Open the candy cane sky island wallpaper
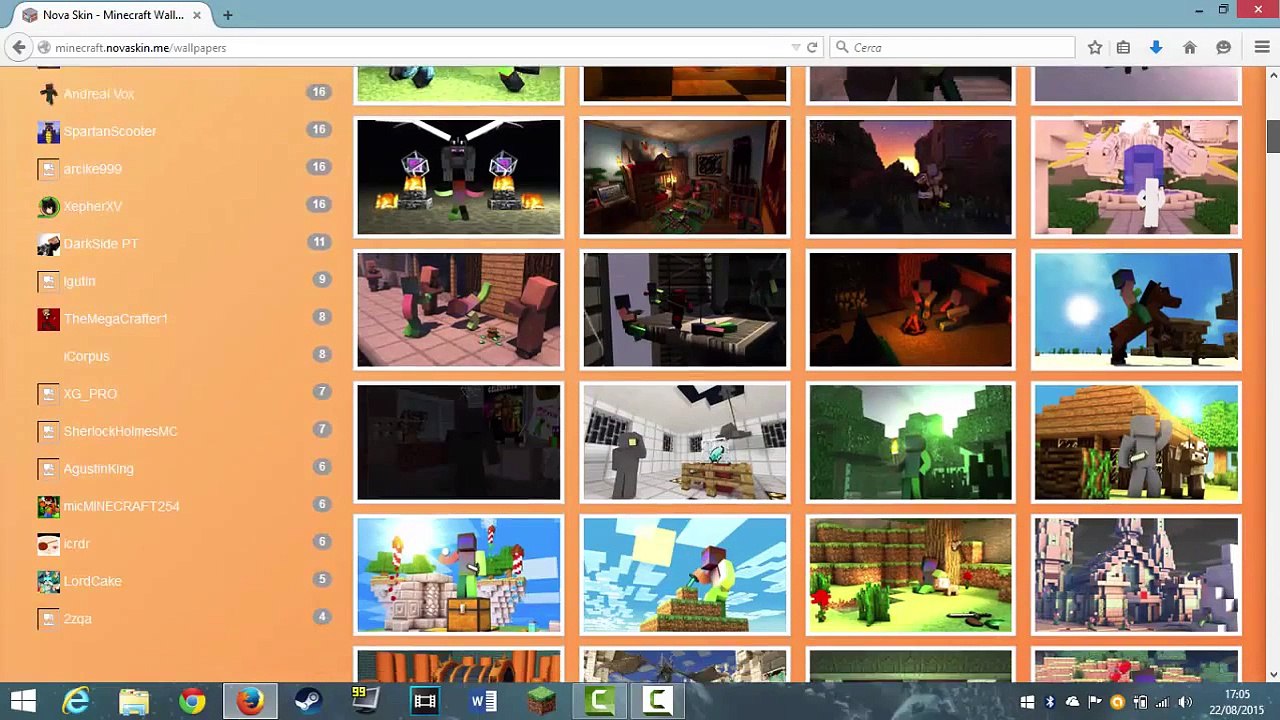This screenshot has height=720, width=1280. [459, 575]
